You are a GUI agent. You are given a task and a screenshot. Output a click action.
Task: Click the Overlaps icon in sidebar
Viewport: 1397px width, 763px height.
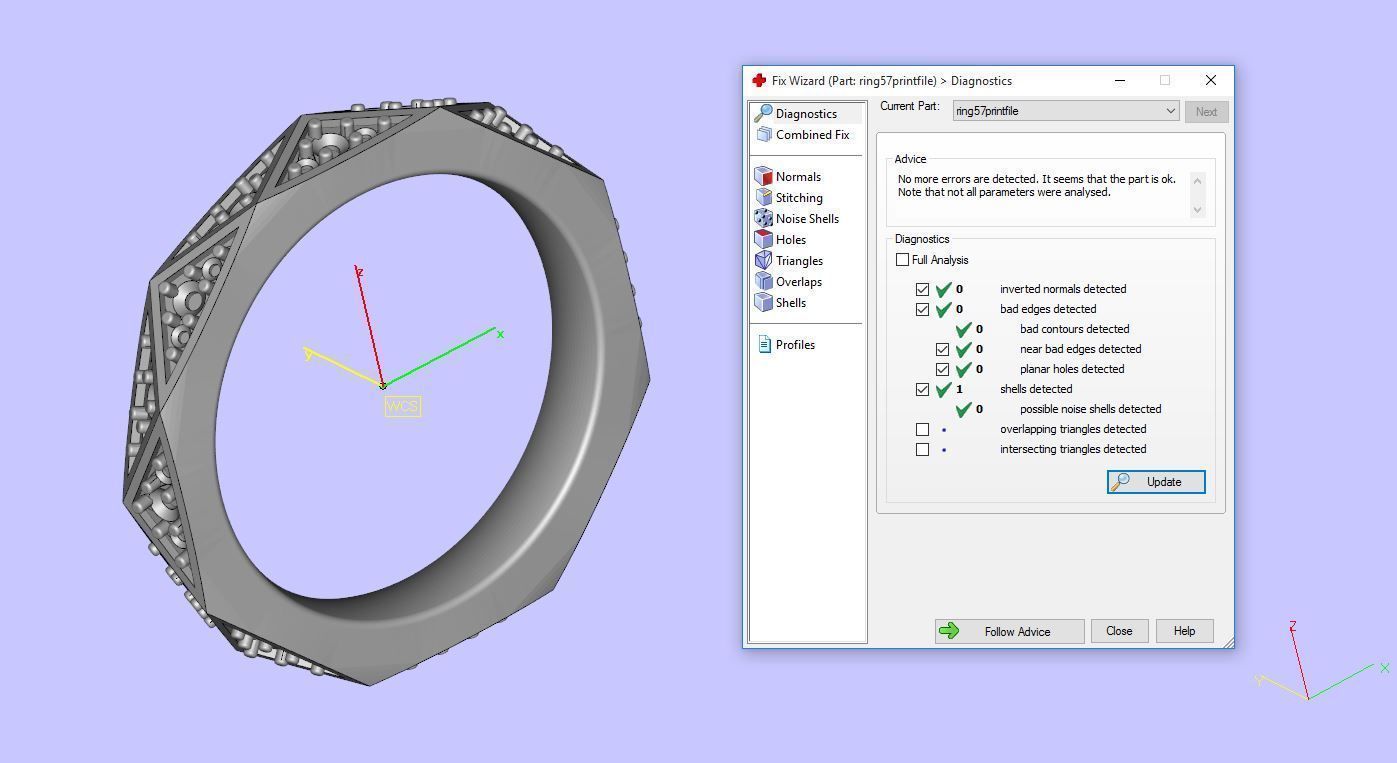point(764,281)
